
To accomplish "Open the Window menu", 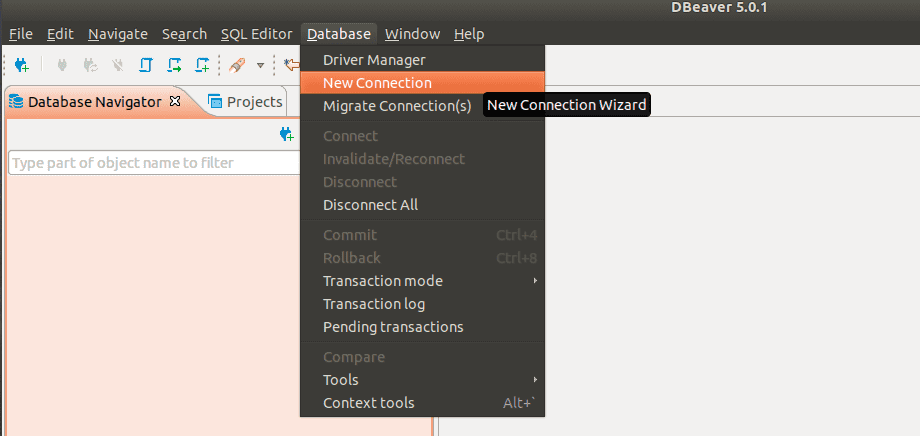I will coord(412,34).
